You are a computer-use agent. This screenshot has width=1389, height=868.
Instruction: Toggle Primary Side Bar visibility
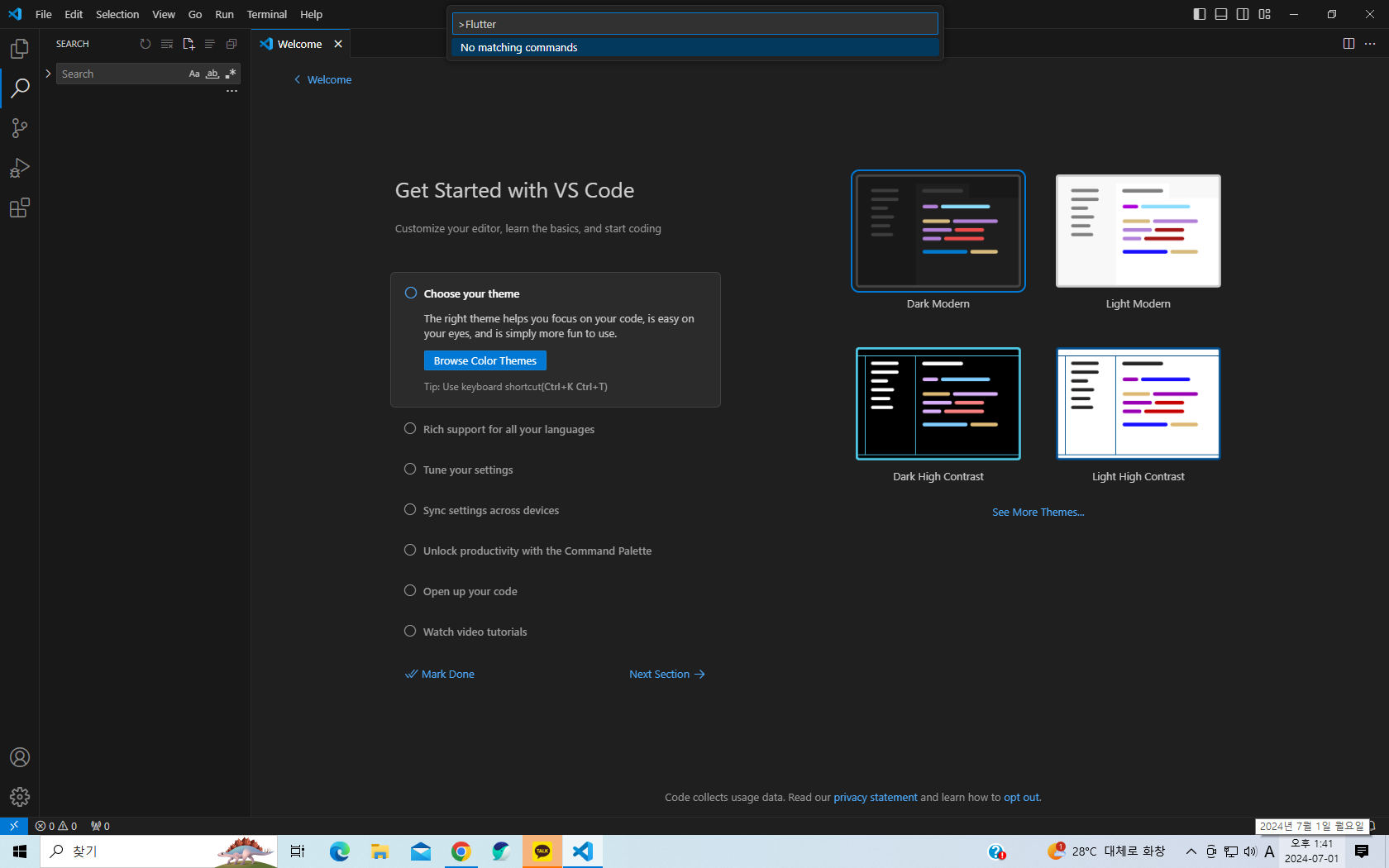point(1200,14)
